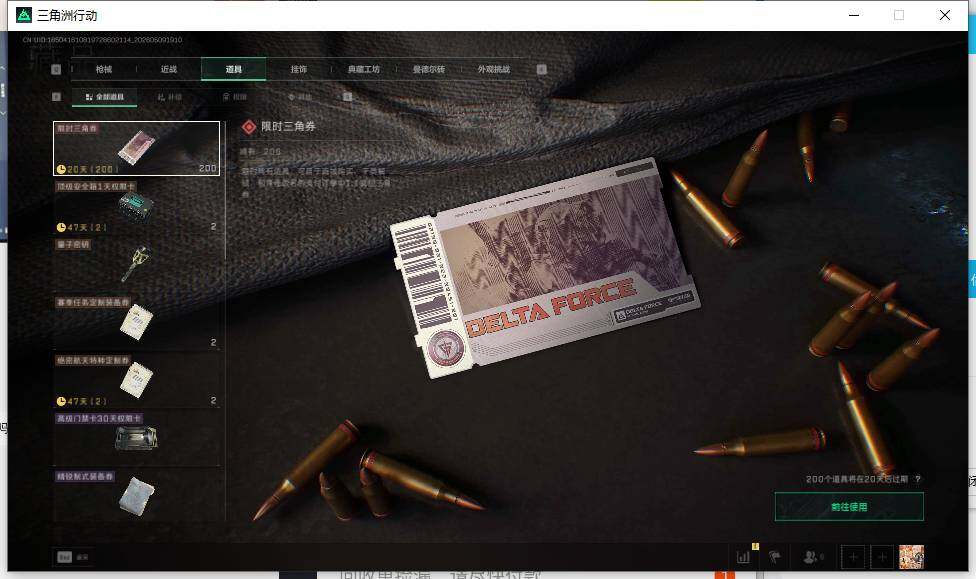
Task: Open the statistics bar chart icon
Action: [x=743, y=557]
